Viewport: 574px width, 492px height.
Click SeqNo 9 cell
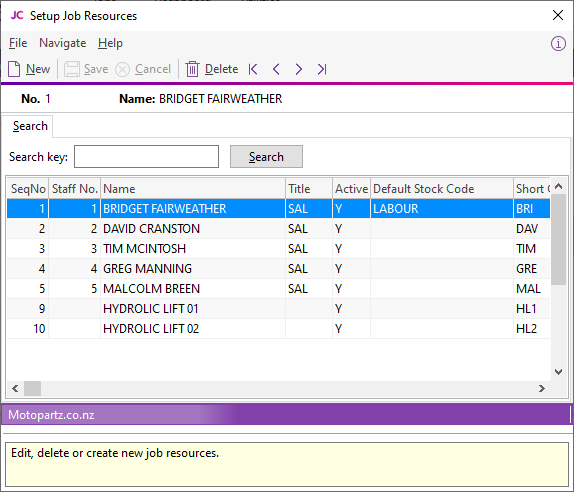click(28, 309)
